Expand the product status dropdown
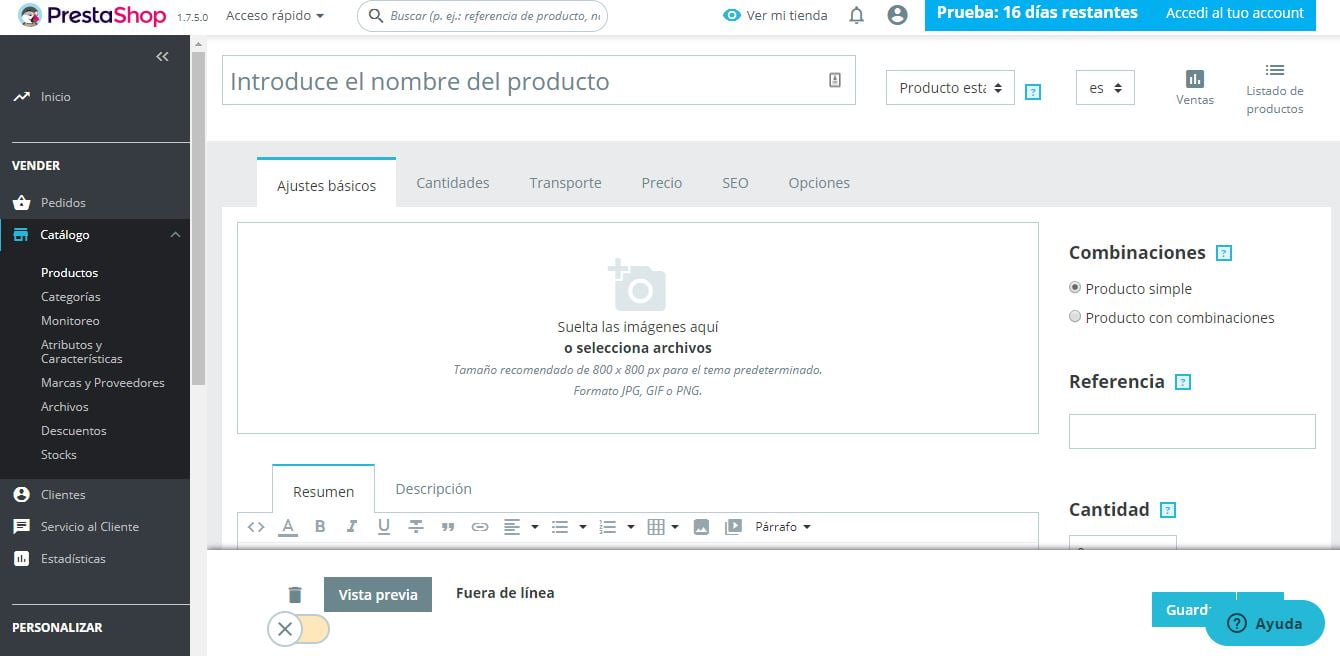Image resolution: width=1340 pixels, height=656 pixels. pyautogui.click(x=948, y=87)
